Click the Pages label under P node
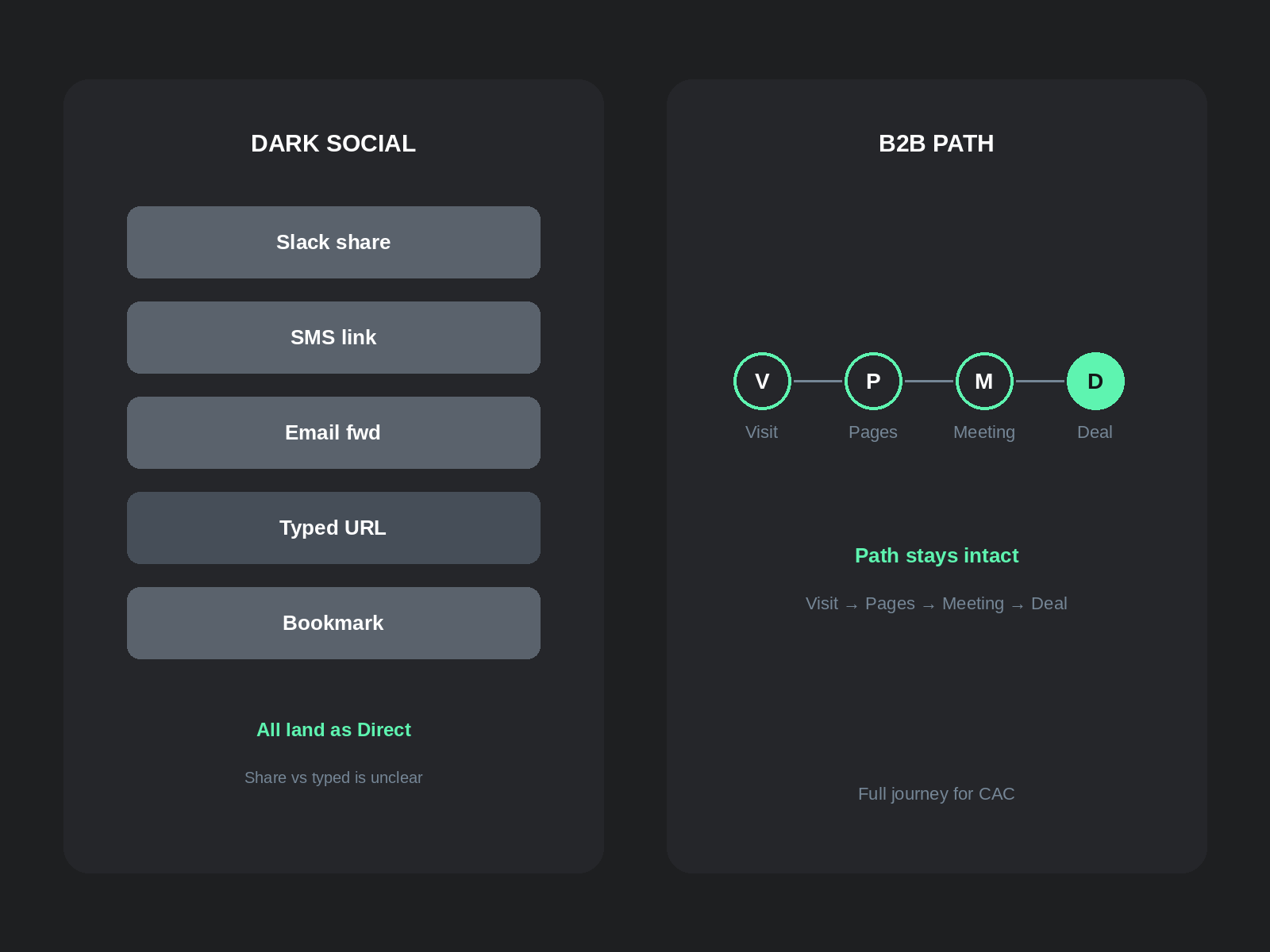Image resolution: width=1270 pixels, height=952 pixels. [x=873, y=432]
